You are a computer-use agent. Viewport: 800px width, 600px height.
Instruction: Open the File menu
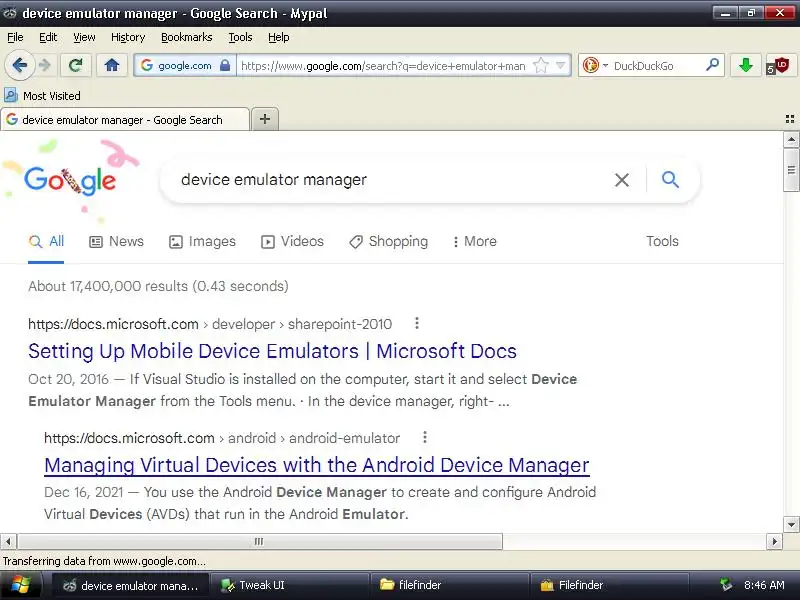[x=15, y=37]
